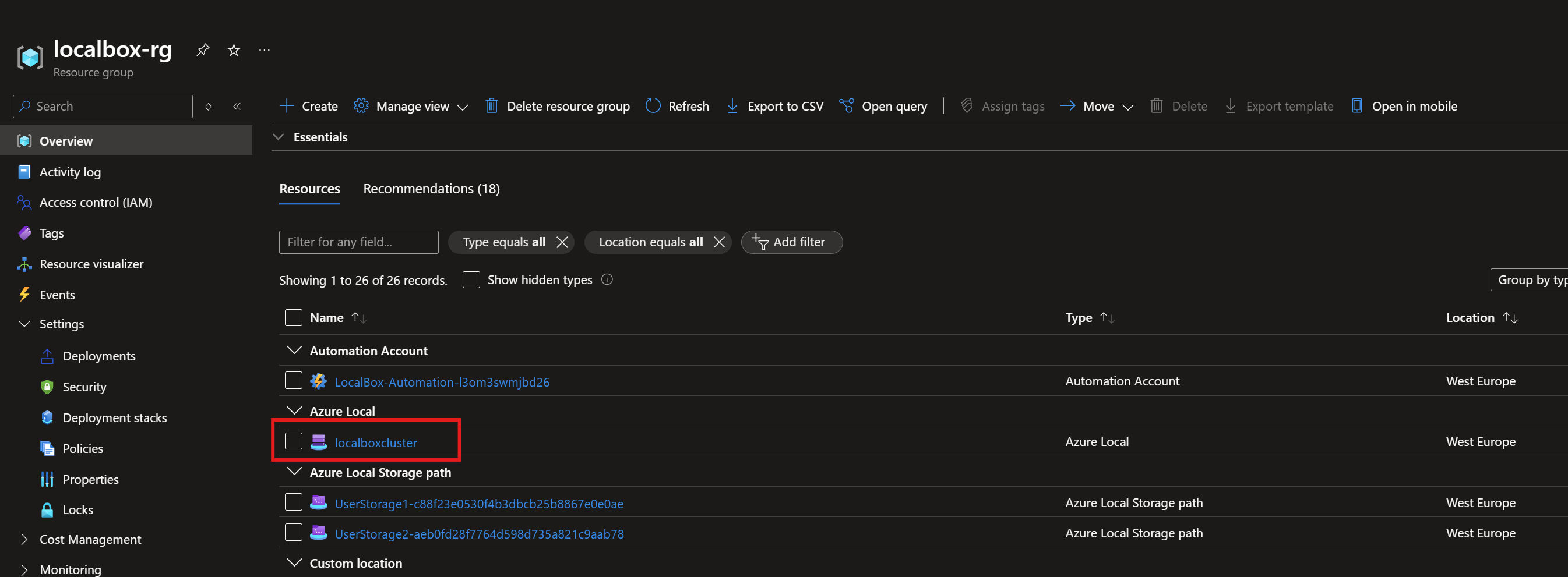Expand the Monitoring menu group
1568x577 pixels.
pyautogui.click(x=24, y=569)
